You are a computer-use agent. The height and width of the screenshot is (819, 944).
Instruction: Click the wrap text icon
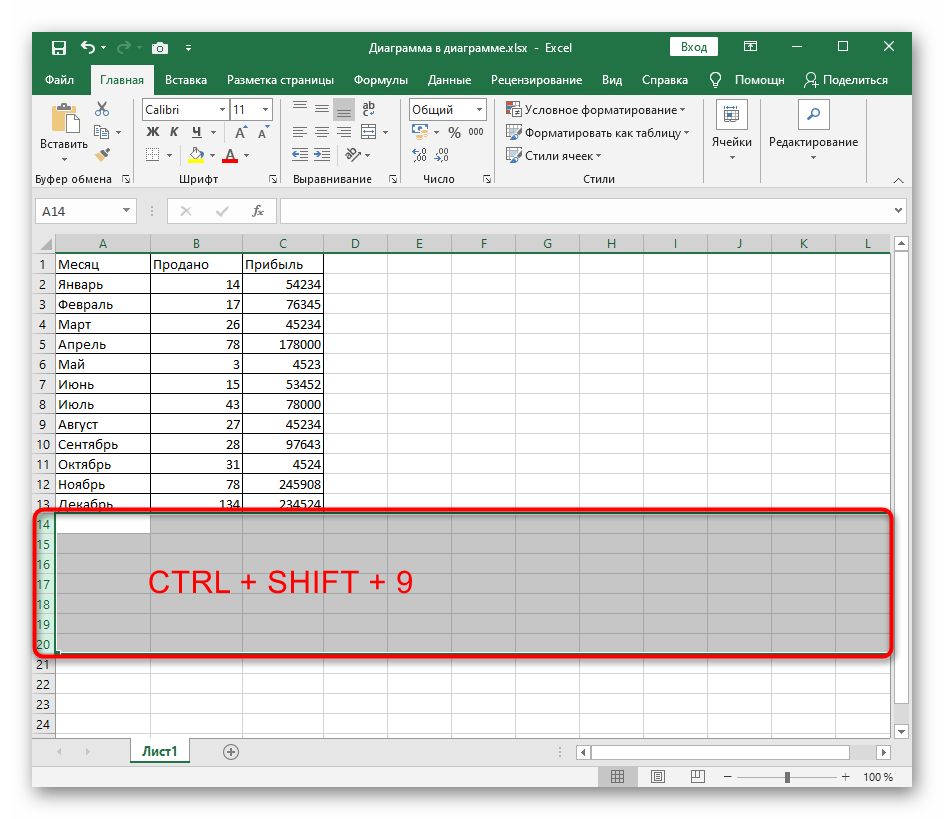368,110
